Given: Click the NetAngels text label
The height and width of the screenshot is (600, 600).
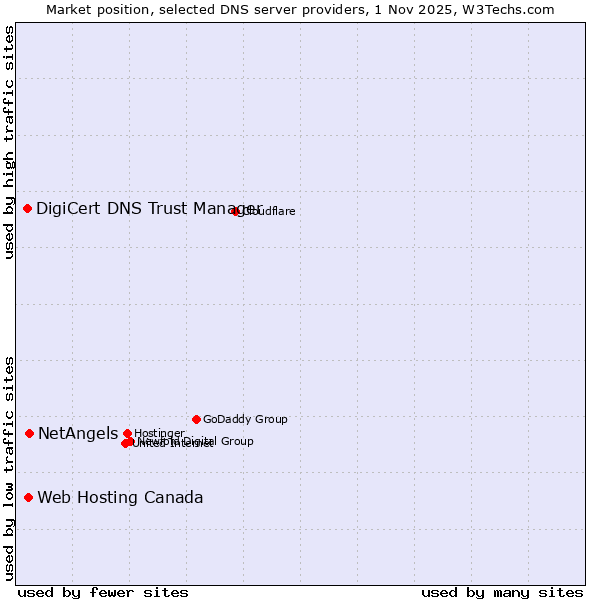Looking at the screenshot, I should coord(77,433).
